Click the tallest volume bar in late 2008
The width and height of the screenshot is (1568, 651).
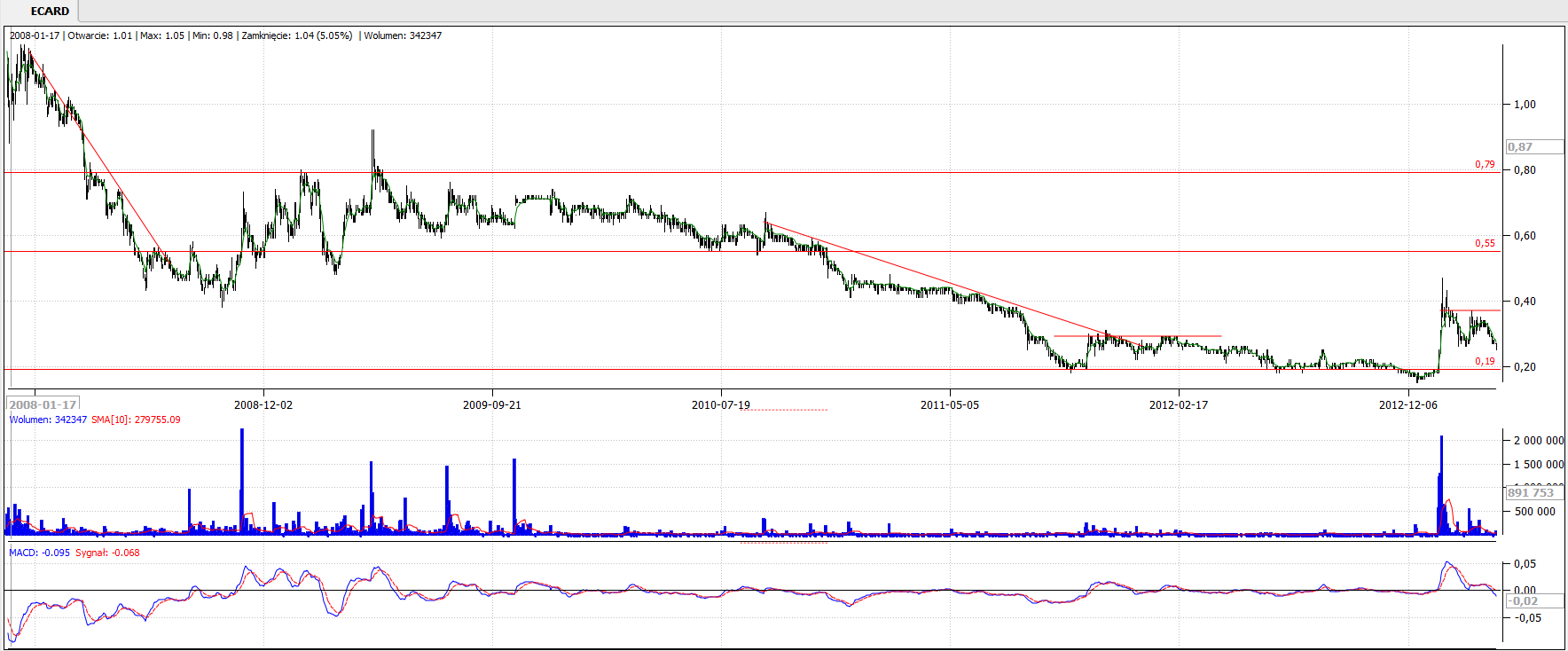coord(241,482)
